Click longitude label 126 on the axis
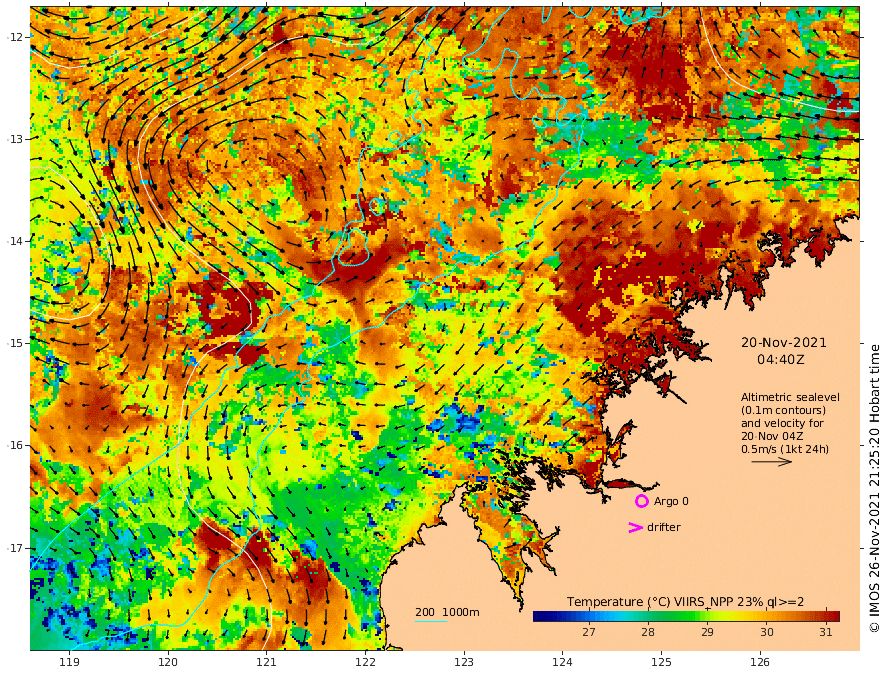880x680 pixels. pos(760,662)
